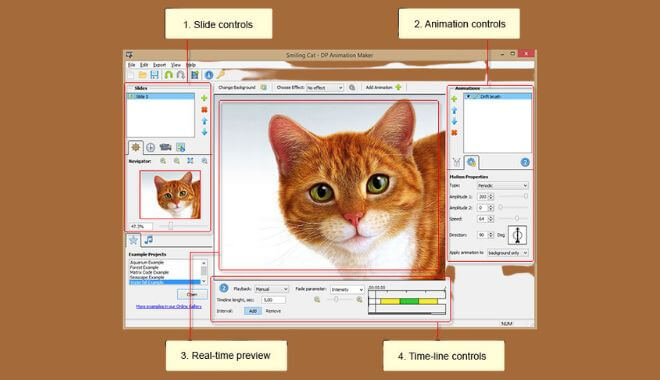Click the Speed spinner arrows
This screenshot has width=660, height=380.
(x=491, y=219)
